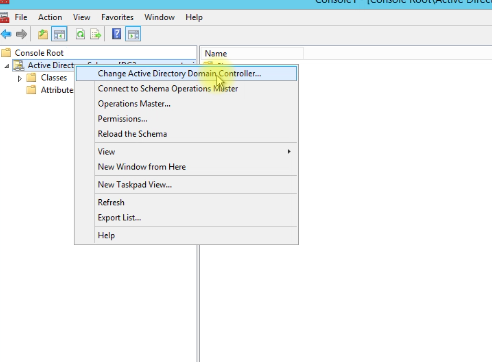Click the Attributes folder icon

[x=31, y=90]
